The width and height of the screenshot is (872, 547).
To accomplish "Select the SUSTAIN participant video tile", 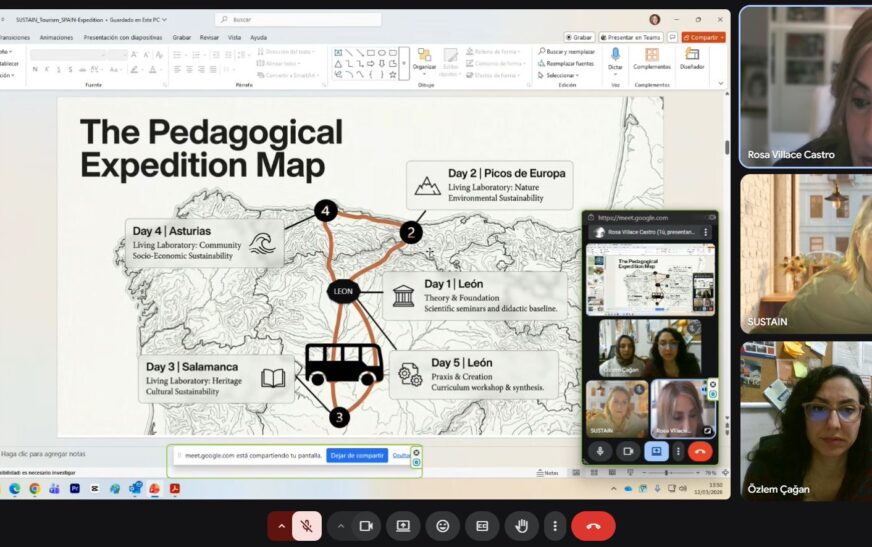I will 806,254.
